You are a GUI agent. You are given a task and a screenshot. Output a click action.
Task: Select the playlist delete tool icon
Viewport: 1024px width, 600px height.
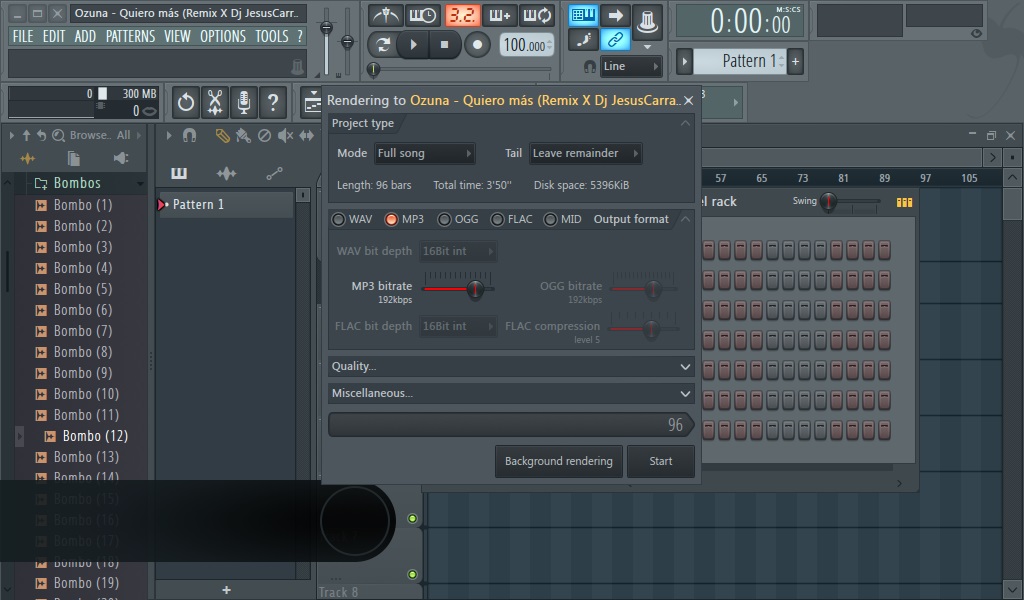tap(264, 135)
